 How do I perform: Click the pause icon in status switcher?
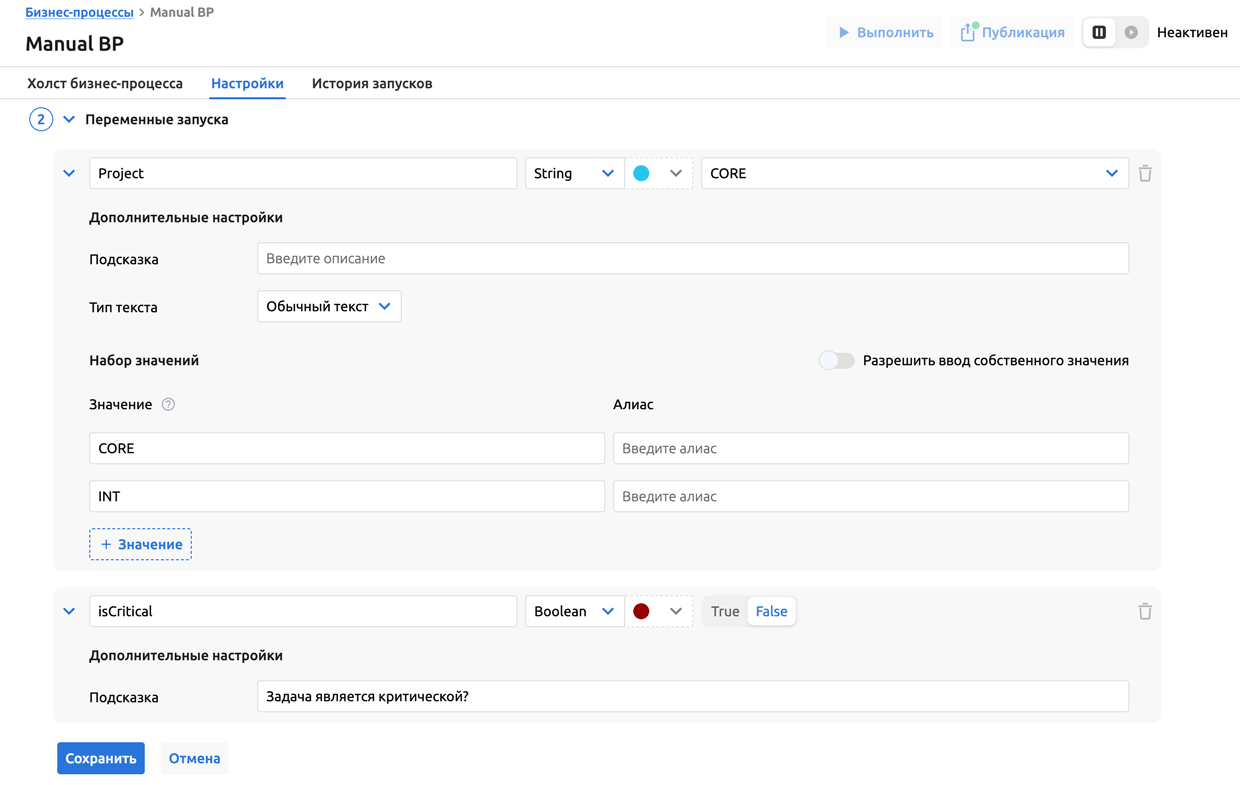click(1099, 33)
